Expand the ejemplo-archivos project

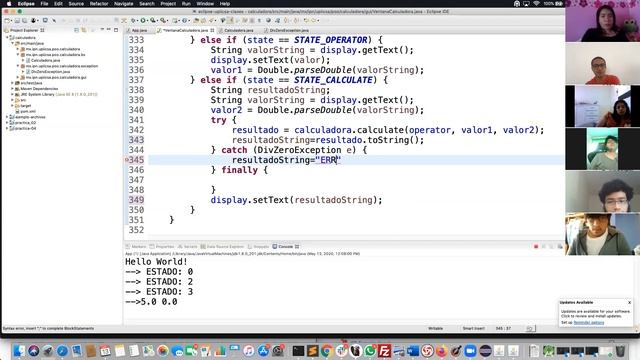pos(7,117)
